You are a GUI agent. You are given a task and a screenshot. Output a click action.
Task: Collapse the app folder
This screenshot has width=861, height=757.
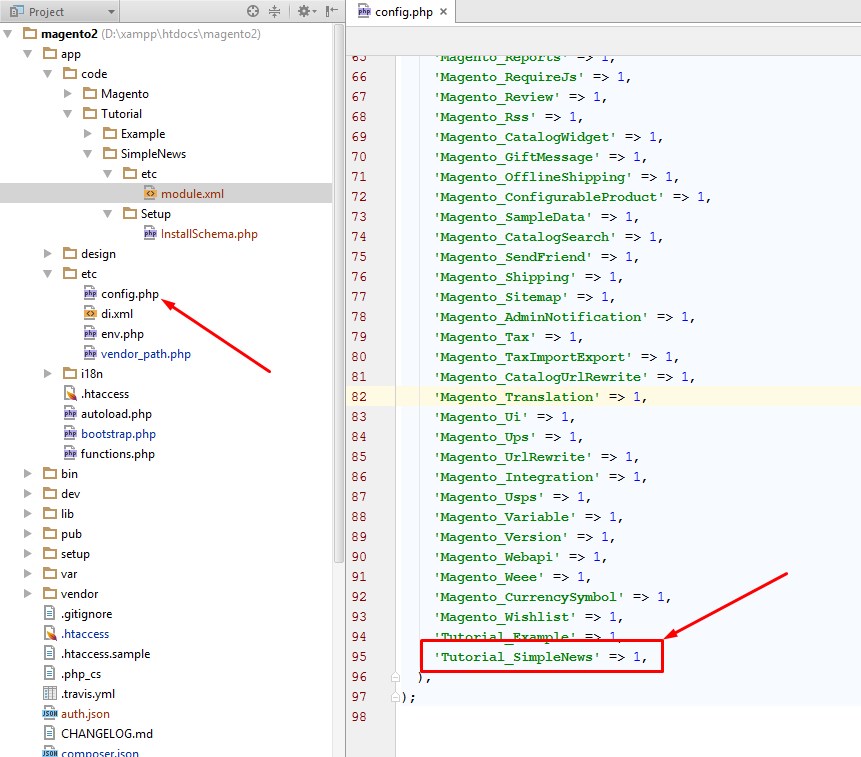click(27, 54)
